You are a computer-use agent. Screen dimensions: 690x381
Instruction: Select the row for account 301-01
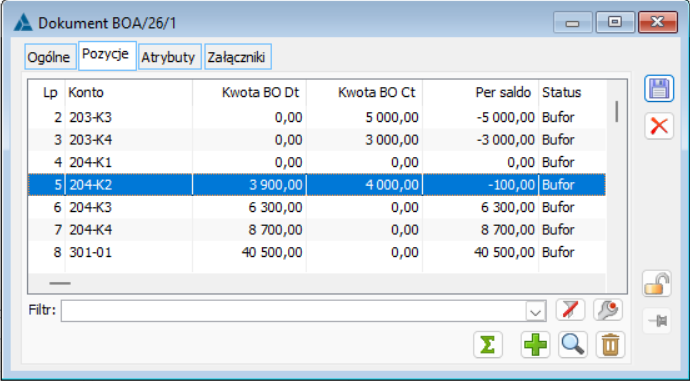click(317, 252)
